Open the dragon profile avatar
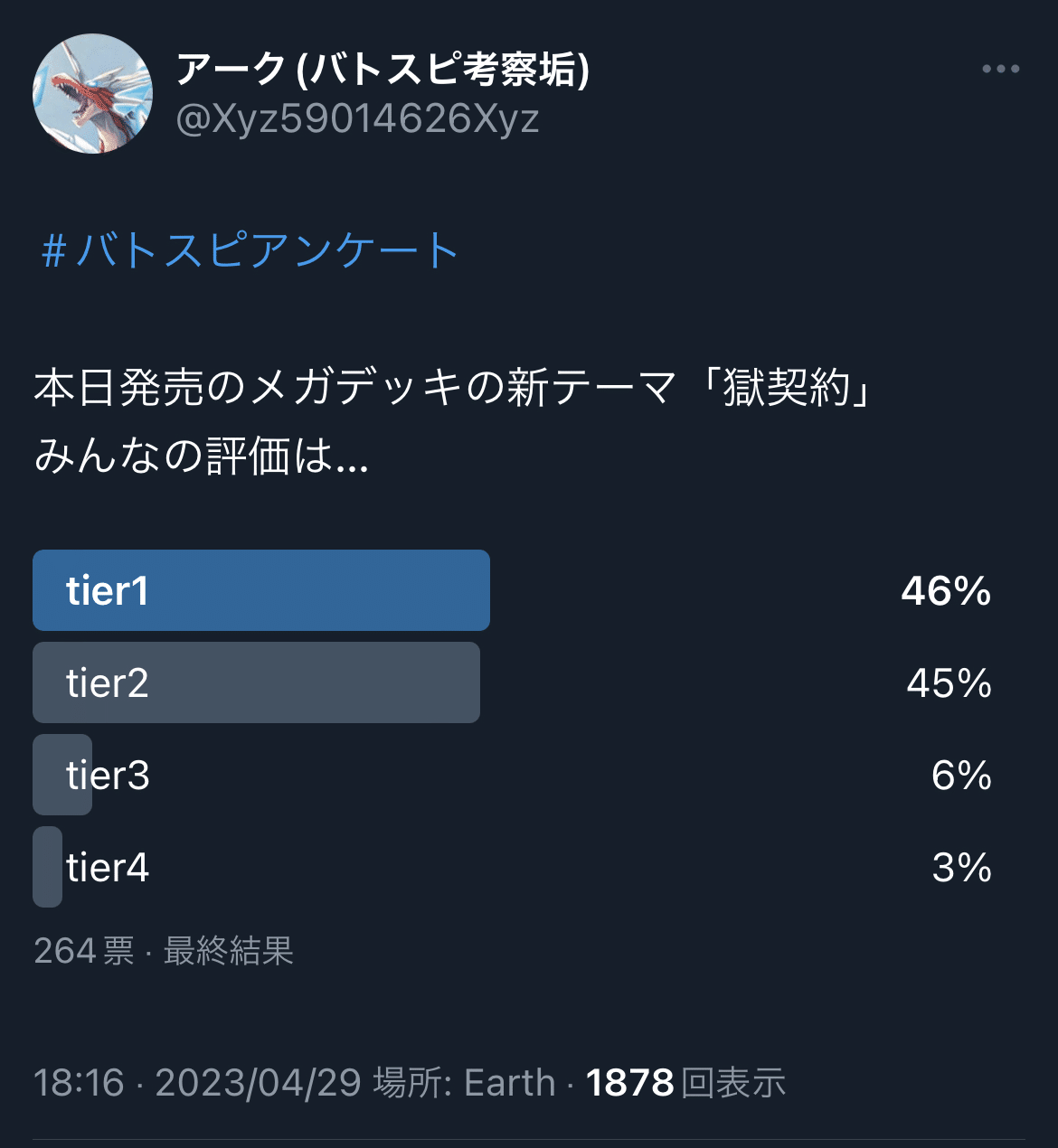This screenshot has width=1058, height=1148. (92, 93)
